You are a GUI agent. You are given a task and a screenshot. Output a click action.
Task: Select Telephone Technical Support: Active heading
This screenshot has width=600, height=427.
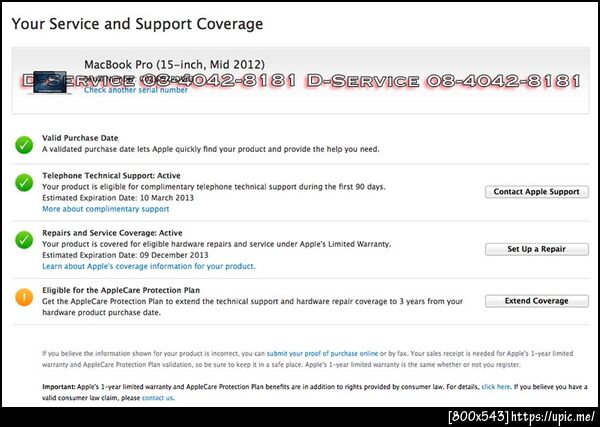coord(111,176)
